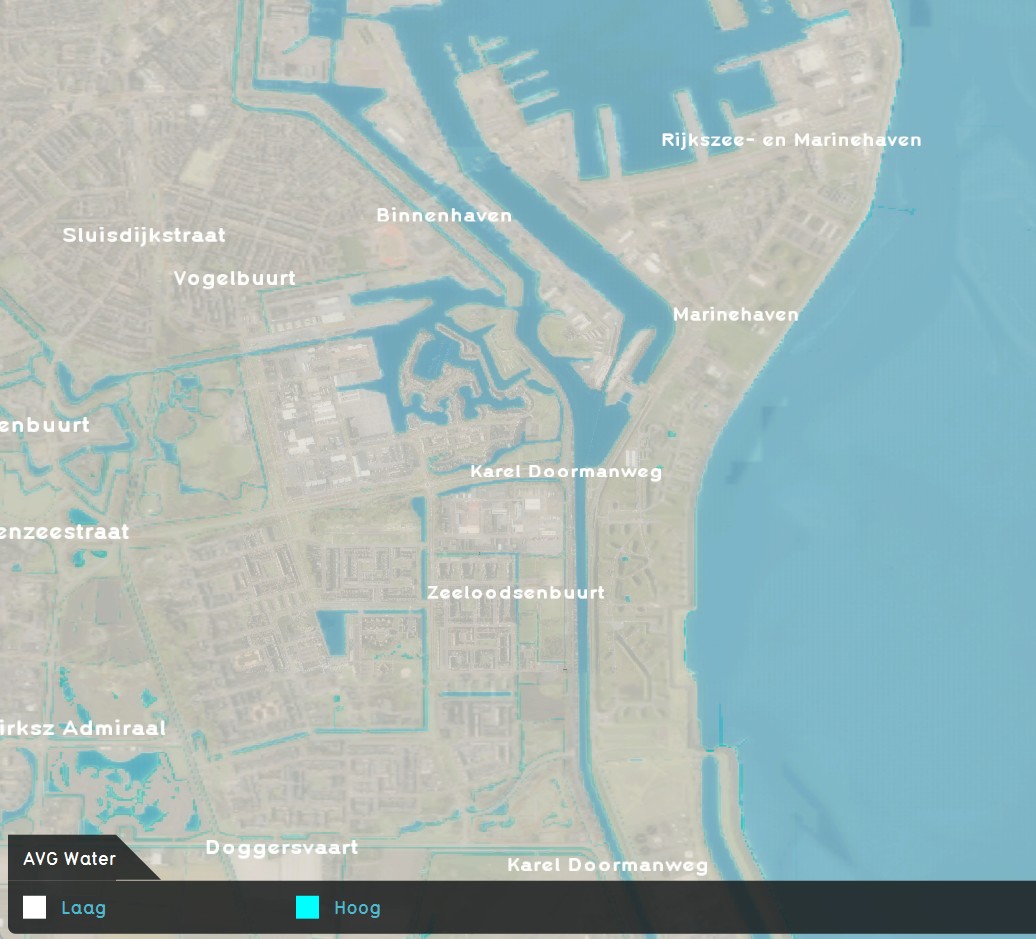Click the AVG Water legend tab
The height and width of the screenshot is (939, 1036).
tap(70, 859)
